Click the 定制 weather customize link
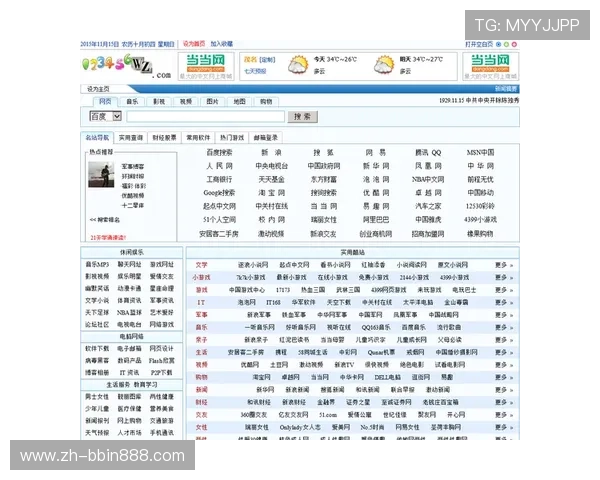The height and width of the screenshot is (480, 600). pyautogui.click(x=267, y=60)
